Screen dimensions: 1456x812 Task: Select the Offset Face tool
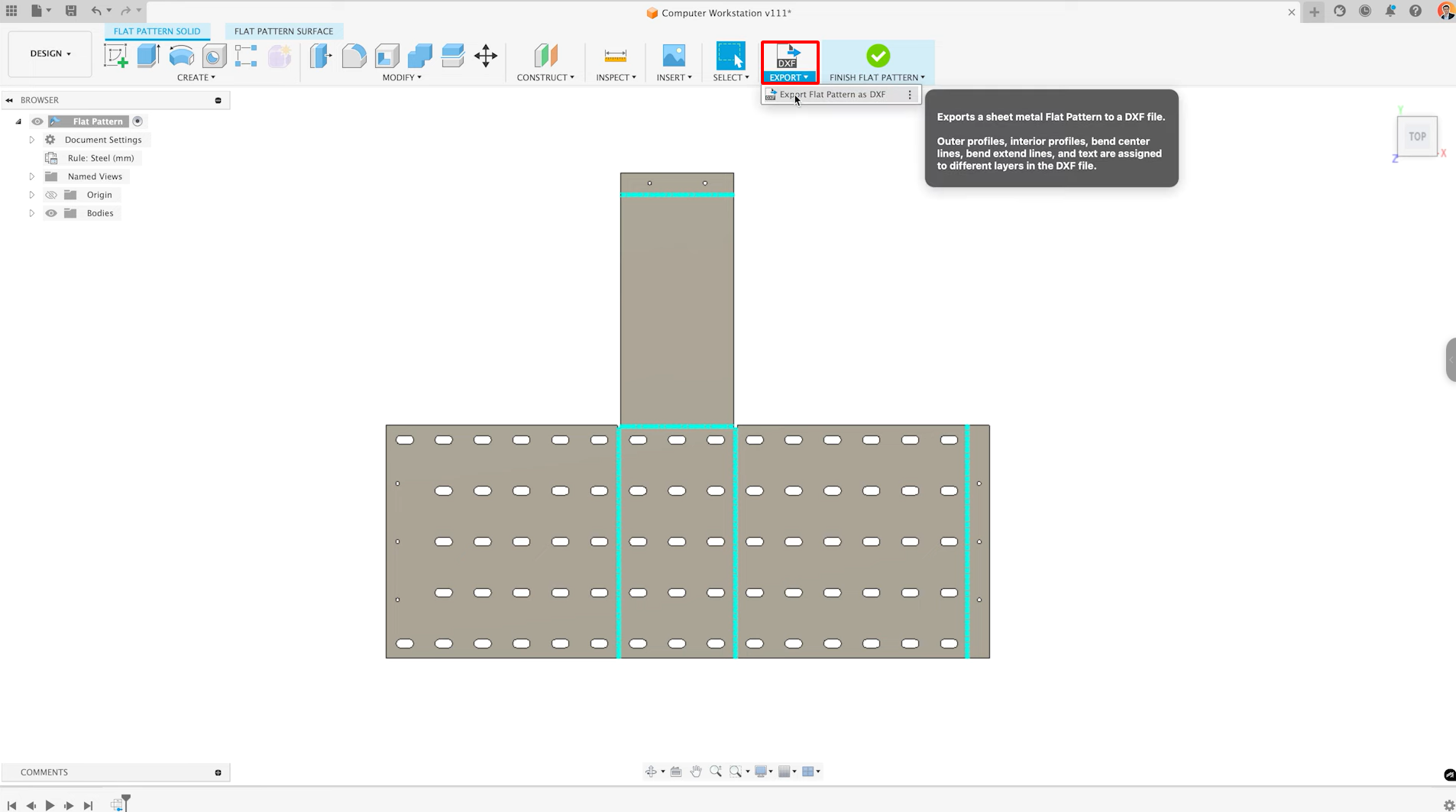click(x=452, y=56)
